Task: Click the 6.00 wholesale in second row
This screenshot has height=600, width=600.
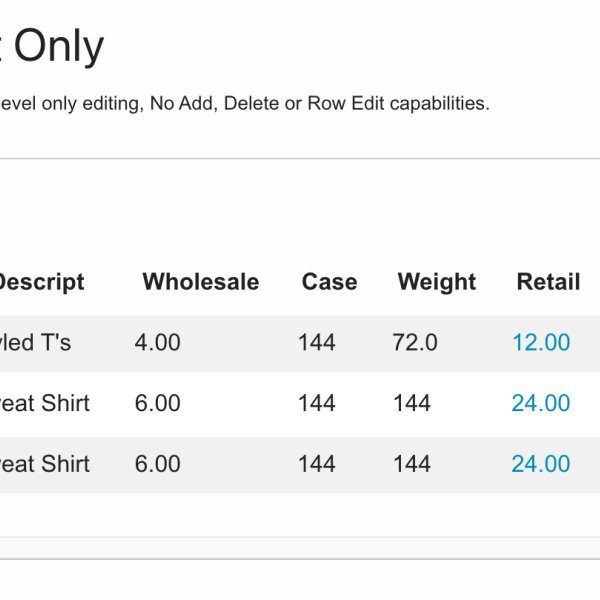Action: tap(158, 404)
